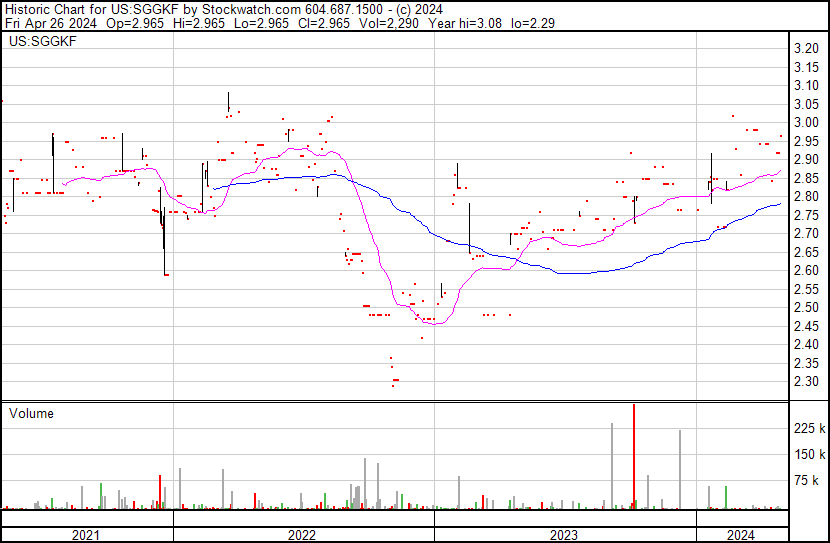Click the 2.35 price axis label
This screenshot has width=830, height=543.
coord(806,363)
